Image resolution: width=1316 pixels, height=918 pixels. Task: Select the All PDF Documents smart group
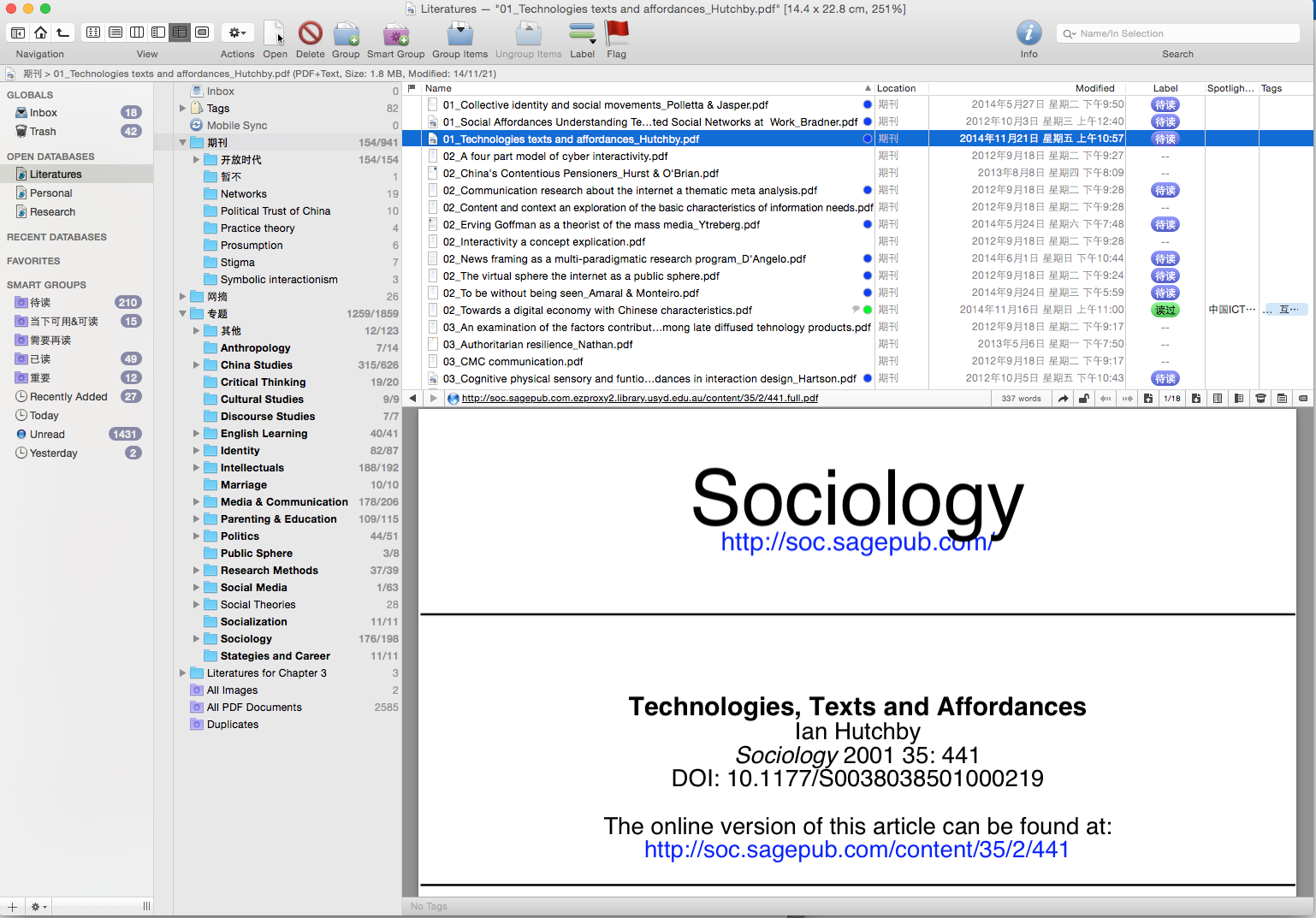(254, 708)
